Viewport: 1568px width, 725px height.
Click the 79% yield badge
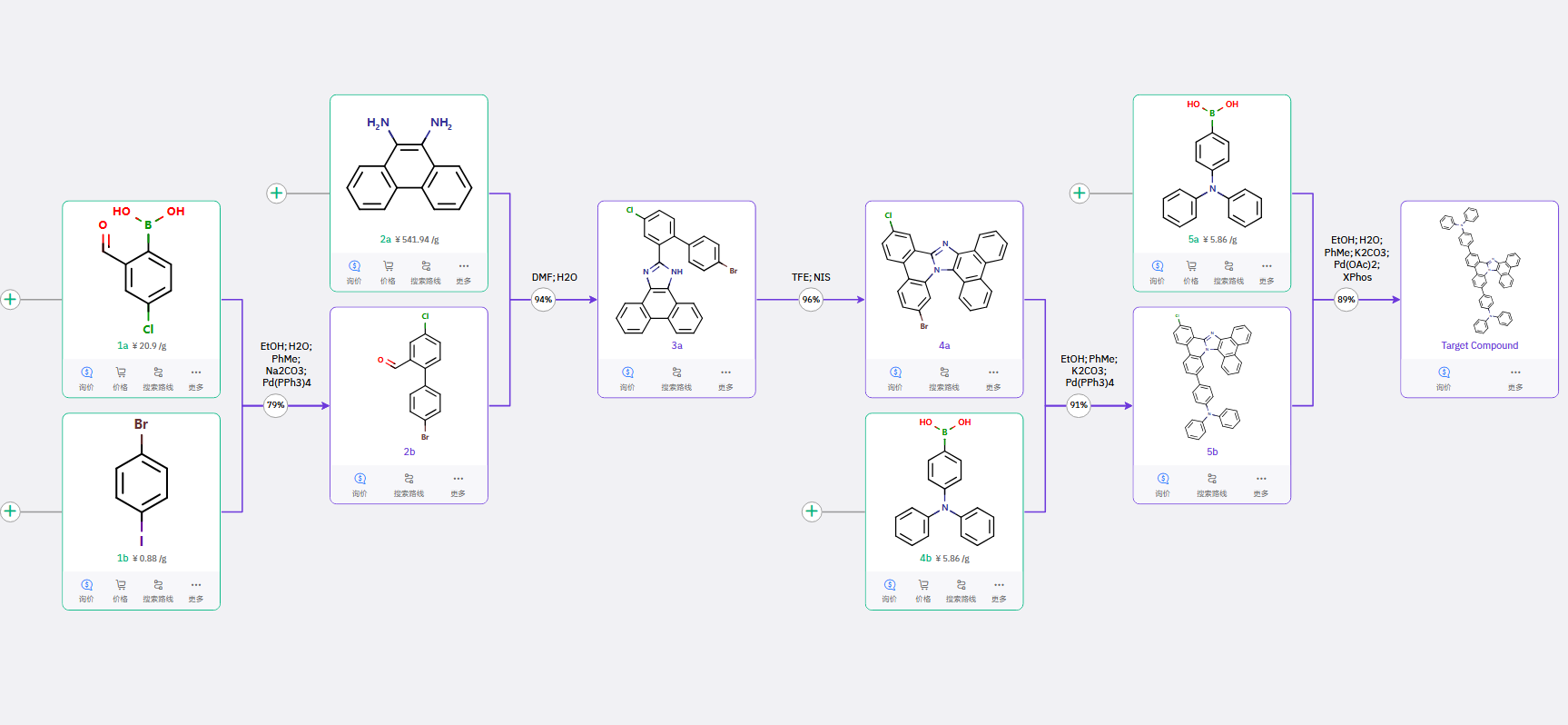(x=275, y=405)
